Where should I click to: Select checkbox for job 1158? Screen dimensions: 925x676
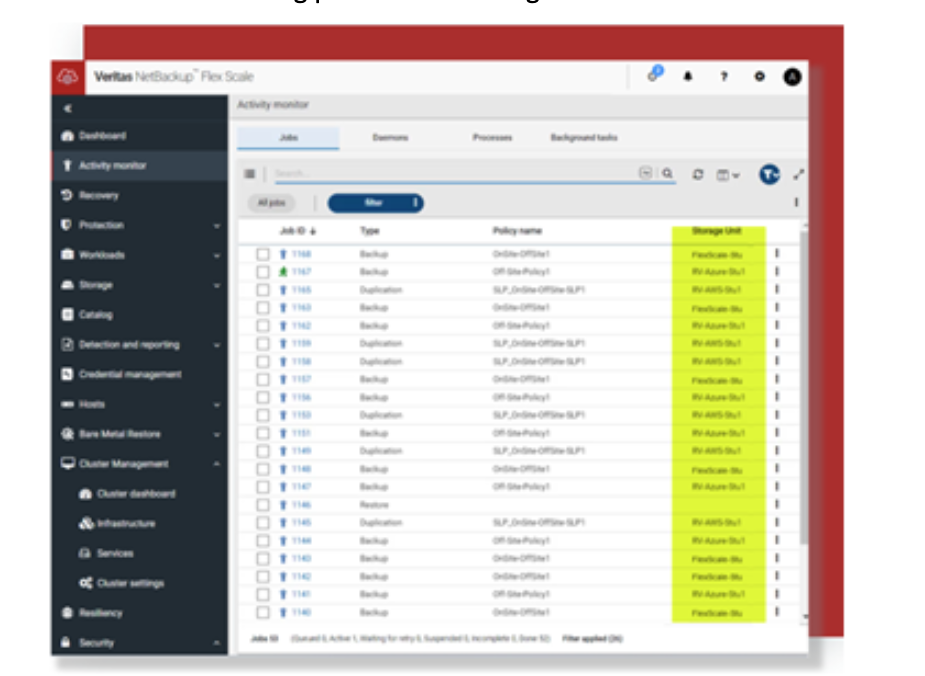tap(263, 362)
